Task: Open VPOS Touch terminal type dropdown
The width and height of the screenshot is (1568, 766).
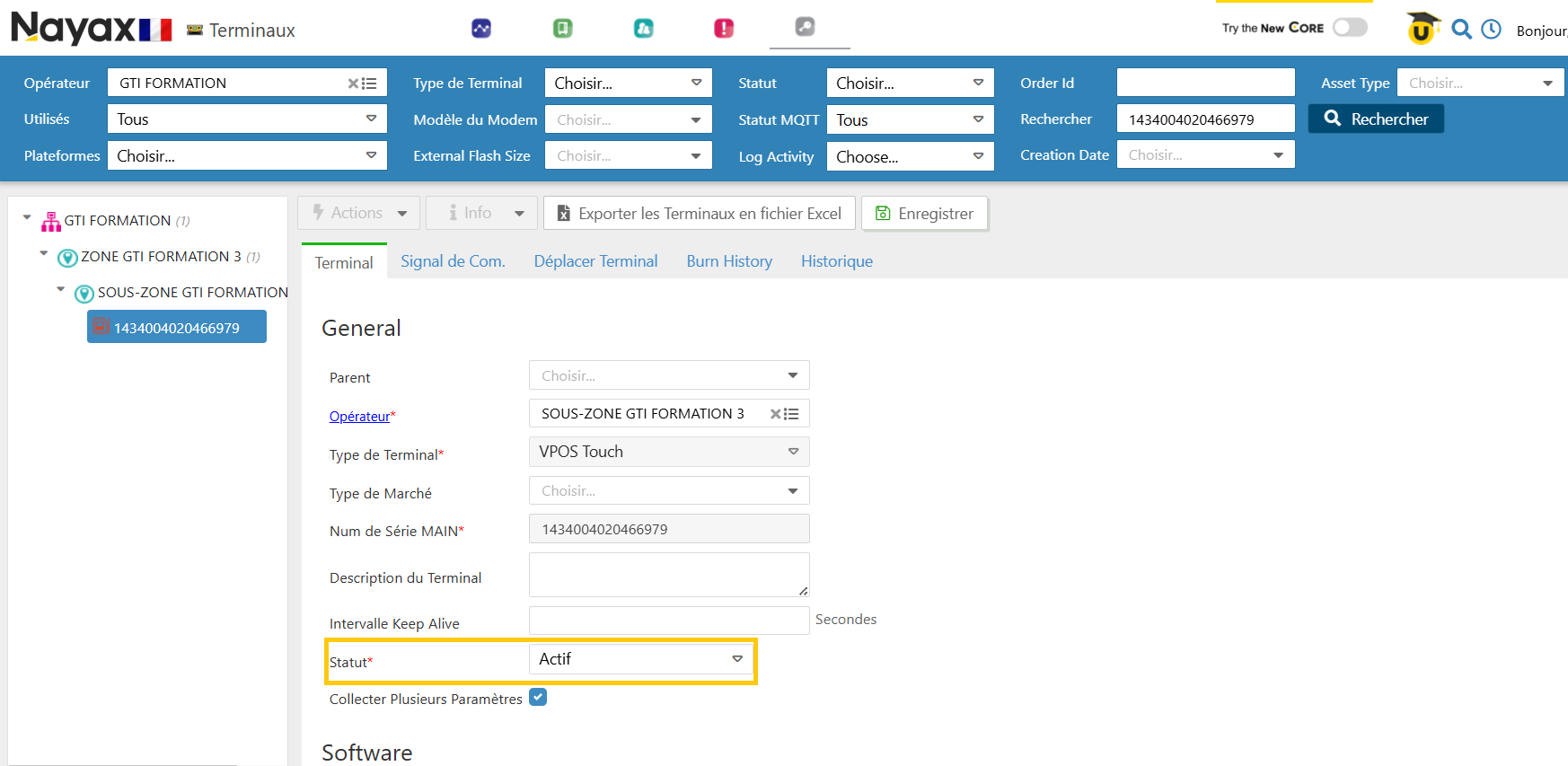Action: point(669,452)
